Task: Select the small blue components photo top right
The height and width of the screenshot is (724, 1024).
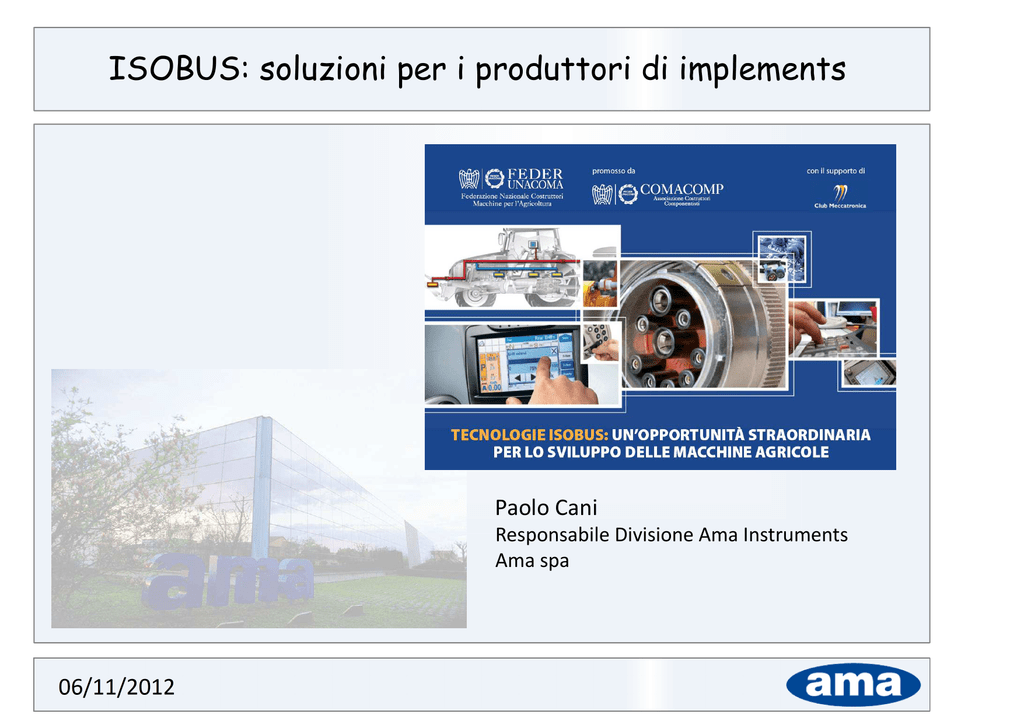Action: click(x=782, y=259)
